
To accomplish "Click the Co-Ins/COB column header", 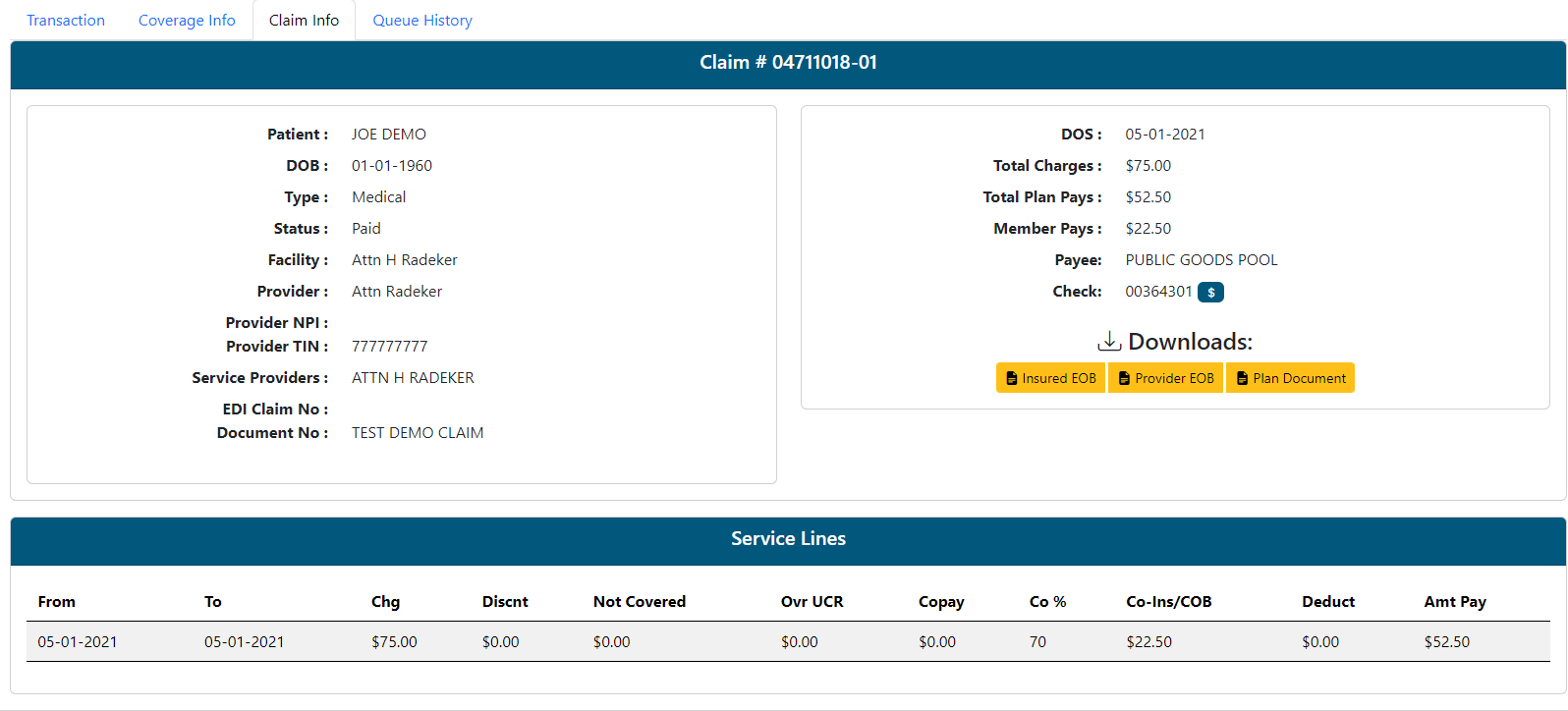I will click(x=1168, y=602).
